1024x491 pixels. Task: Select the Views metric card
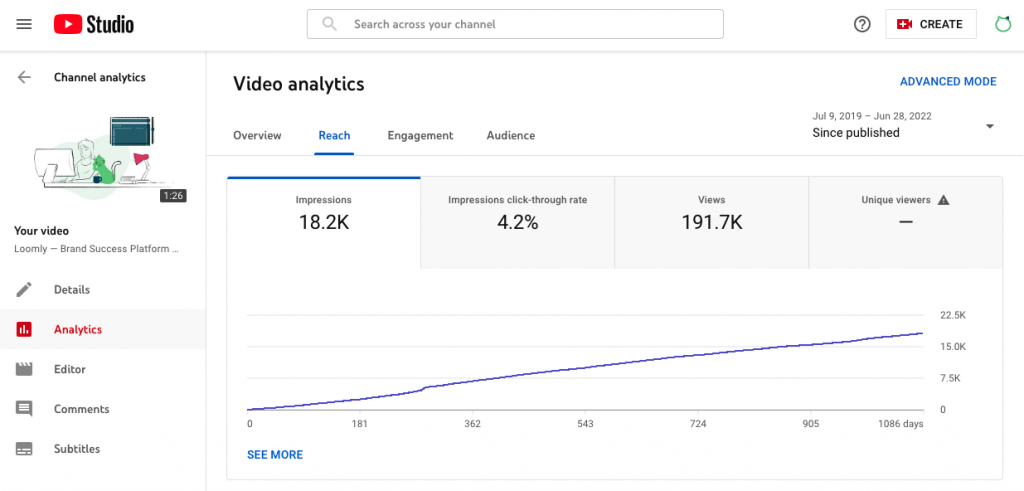(x=711, y=222)
